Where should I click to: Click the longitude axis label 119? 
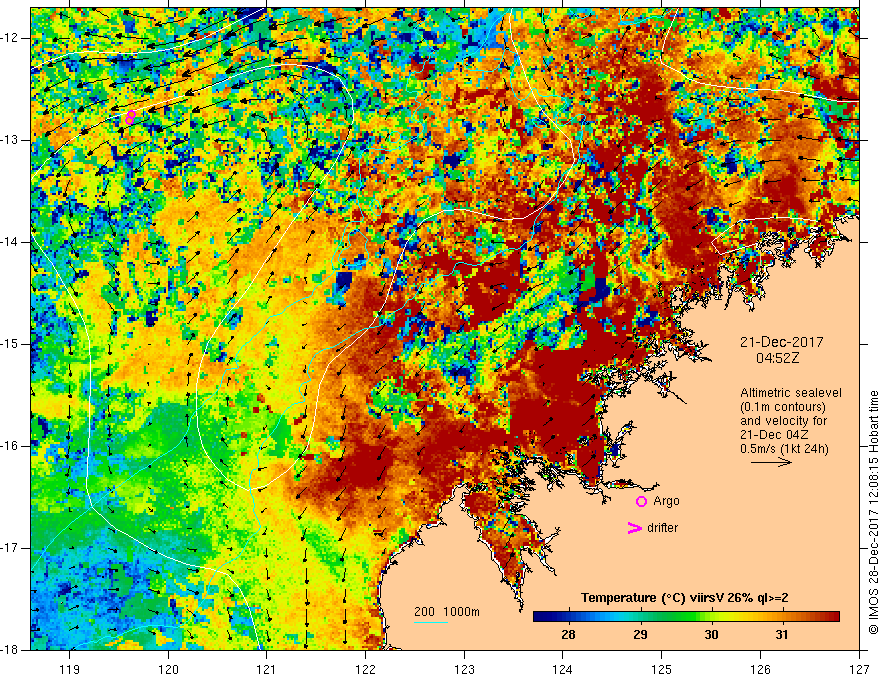(69, 669)
